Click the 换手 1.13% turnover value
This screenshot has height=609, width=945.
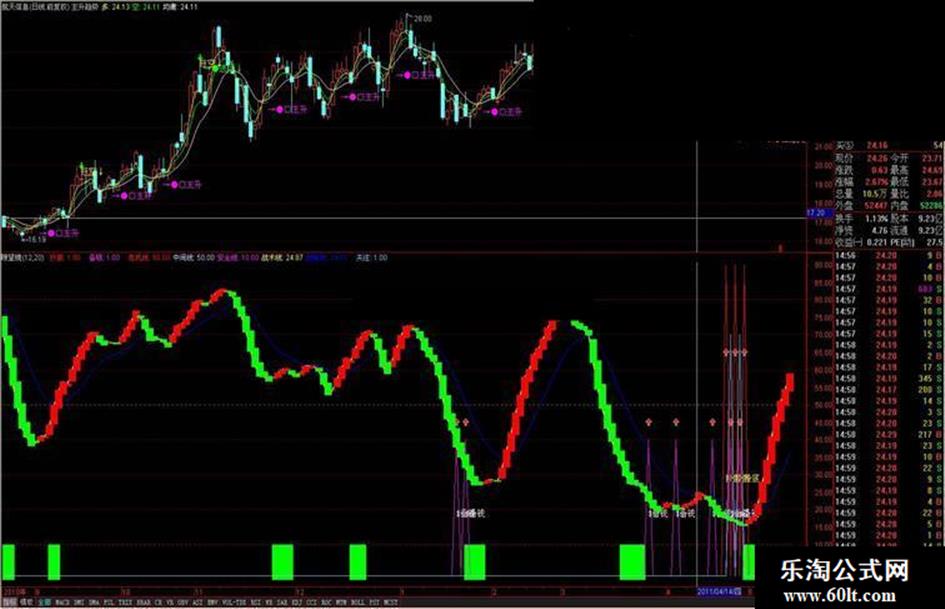click(877, 218)
